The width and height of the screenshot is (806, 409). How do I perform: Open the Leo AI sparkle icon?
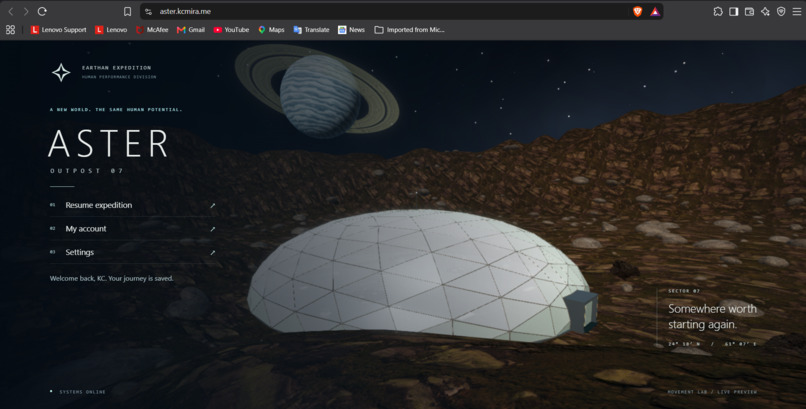[x=765, y=11]
